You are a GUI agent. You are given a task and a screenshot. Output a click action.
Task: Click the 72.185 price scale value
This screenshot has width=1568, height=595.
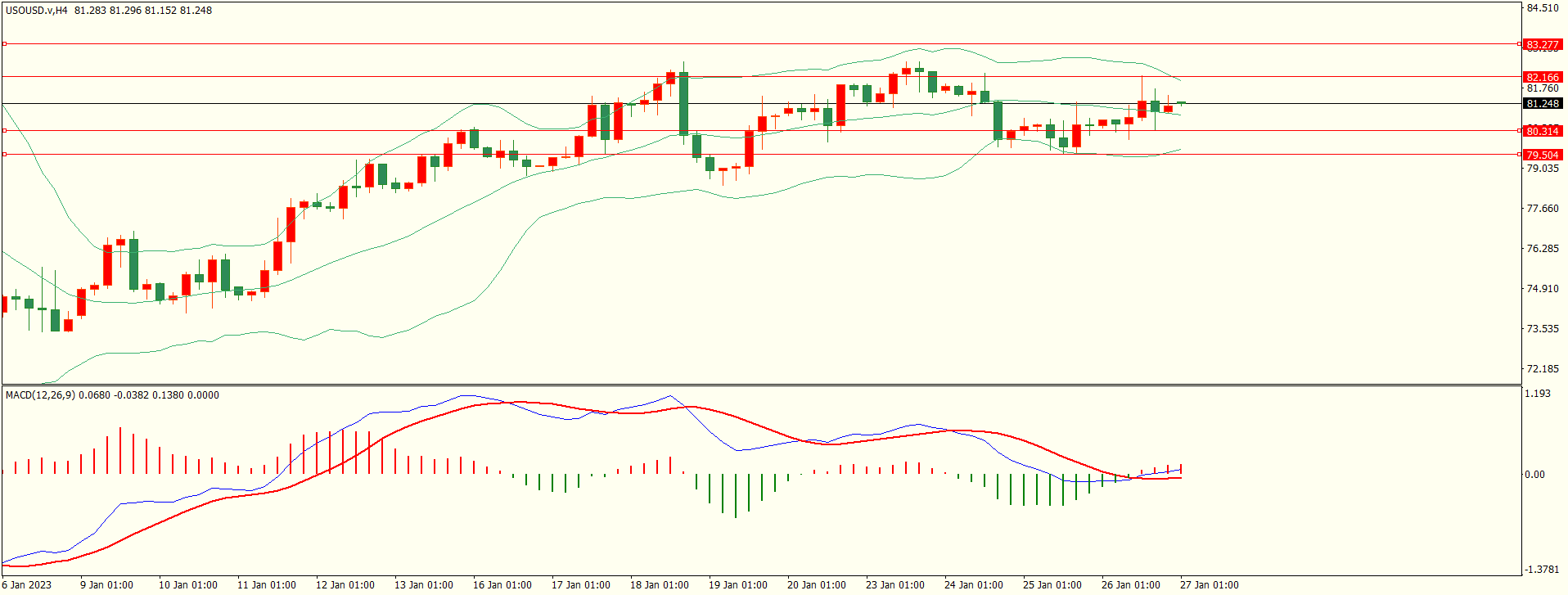tap(1543, 369)
